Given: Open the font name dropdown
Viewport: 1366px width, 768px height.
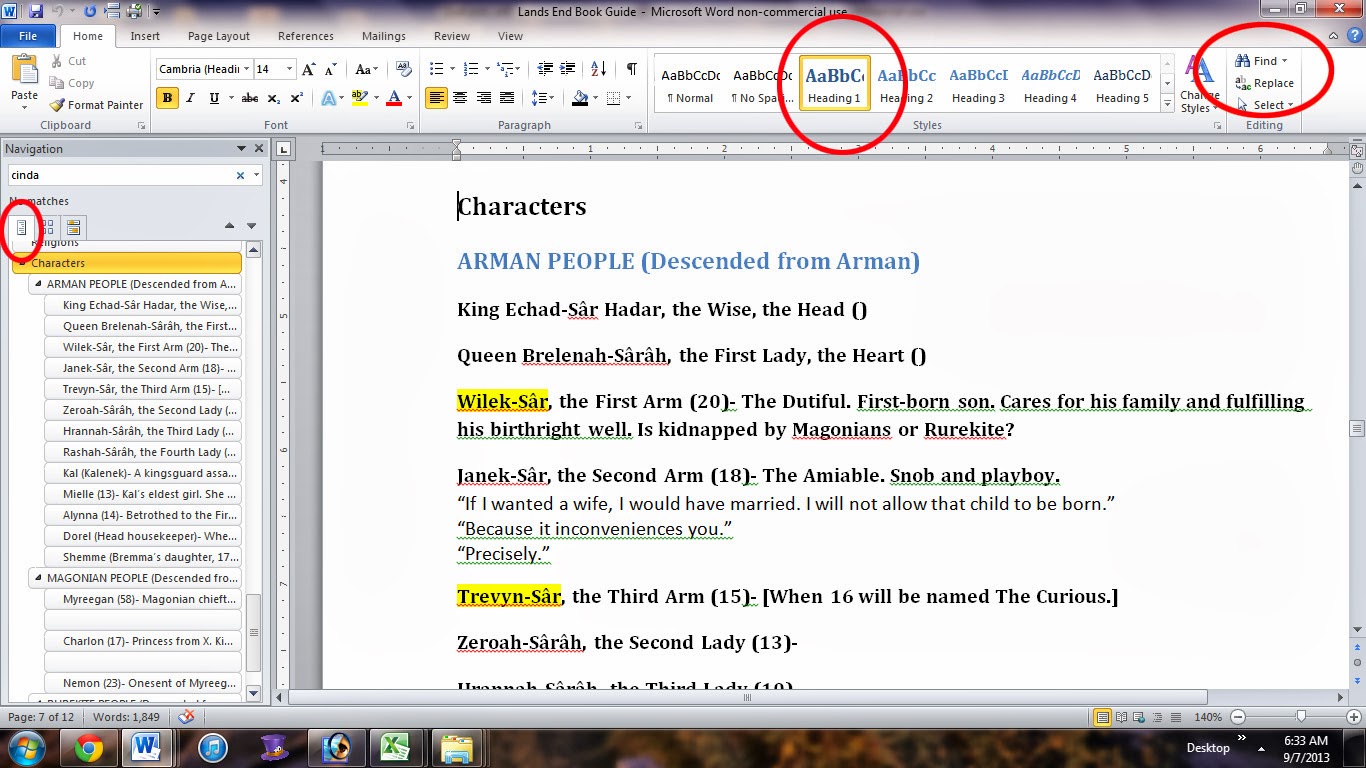Looking at the screenshot, I should [245, 69].
